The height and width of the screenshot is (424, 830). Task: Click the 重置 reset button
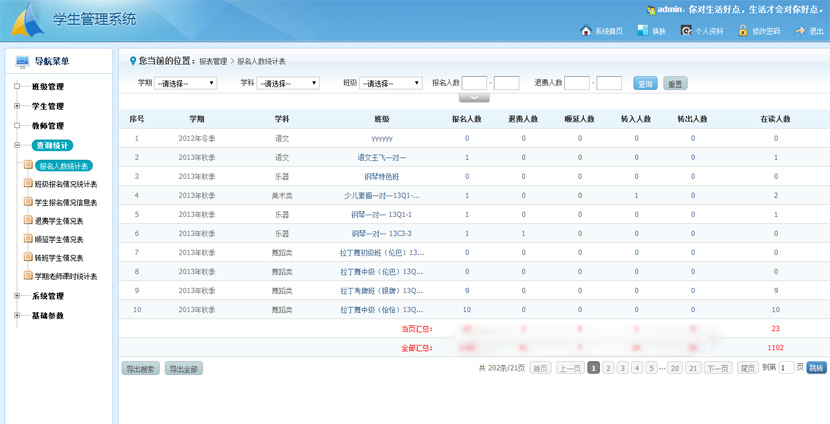675,83
